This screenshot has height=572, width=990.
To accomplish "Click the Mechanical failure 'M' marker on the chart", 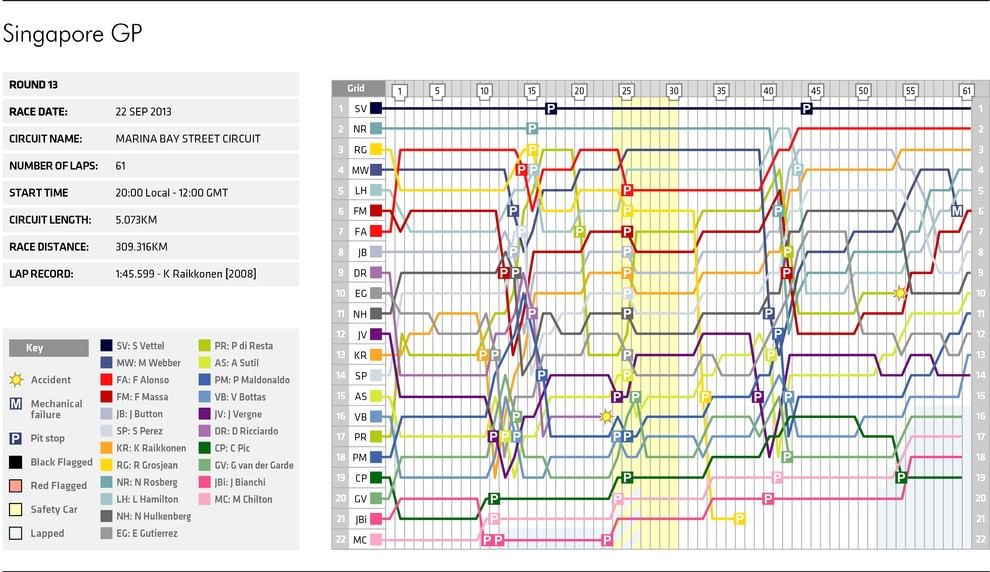I will click(957, 211).
